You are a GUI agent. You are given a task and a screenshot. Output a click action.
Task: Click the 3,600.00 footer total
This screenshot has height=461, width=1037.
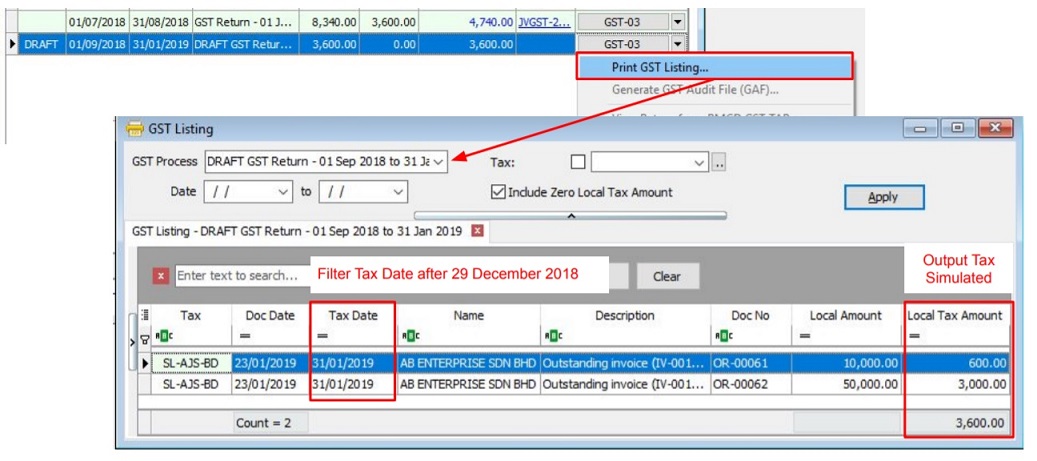[x=957, y=423]
